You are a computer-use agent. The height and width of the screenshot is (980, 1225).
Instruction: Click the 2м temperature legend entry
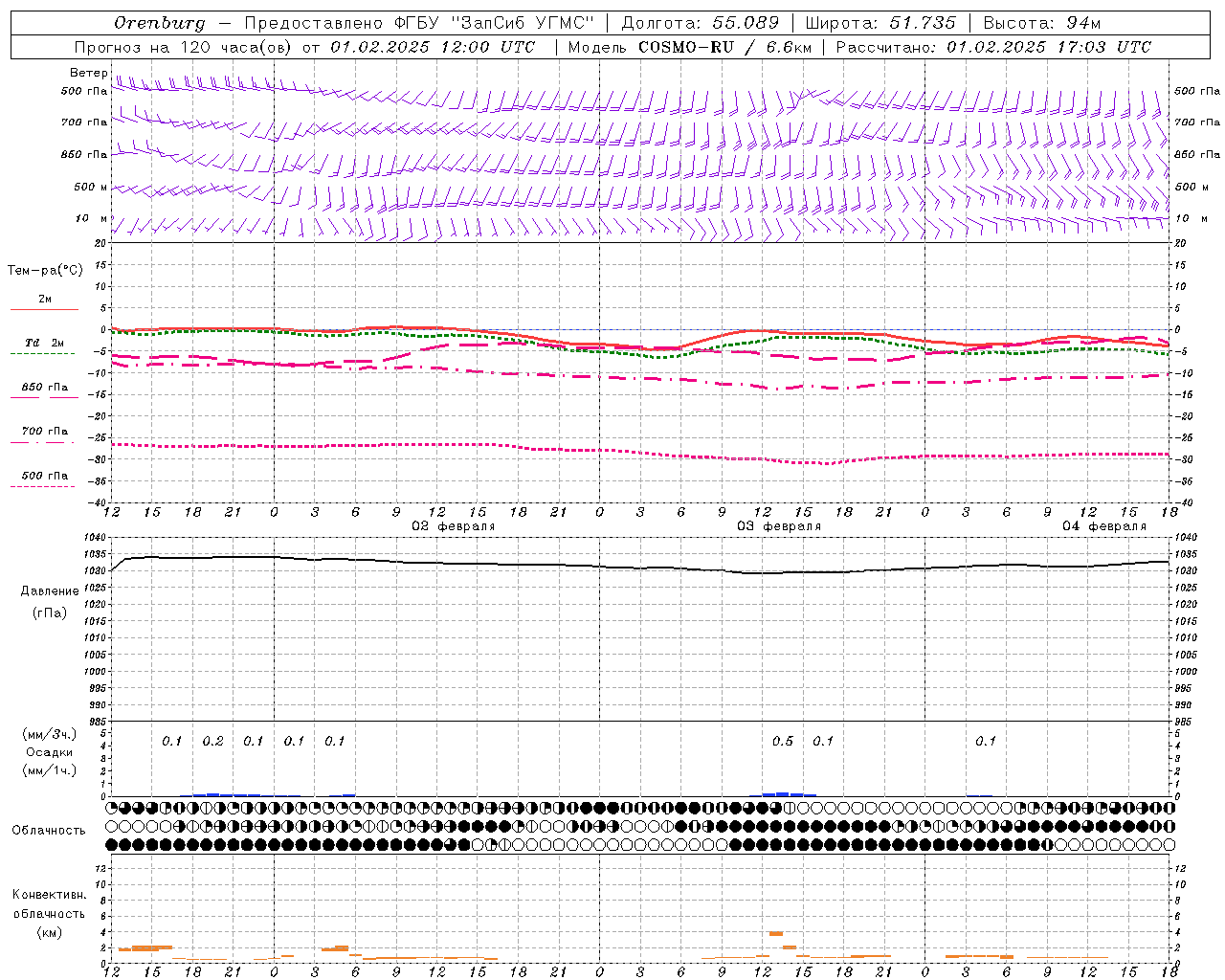click(45, 300)
